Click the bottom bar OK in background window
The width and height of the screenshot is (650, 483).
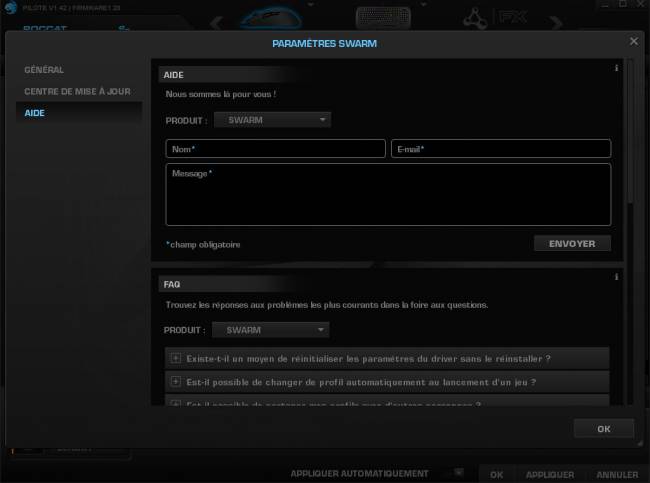pos(496,475)
